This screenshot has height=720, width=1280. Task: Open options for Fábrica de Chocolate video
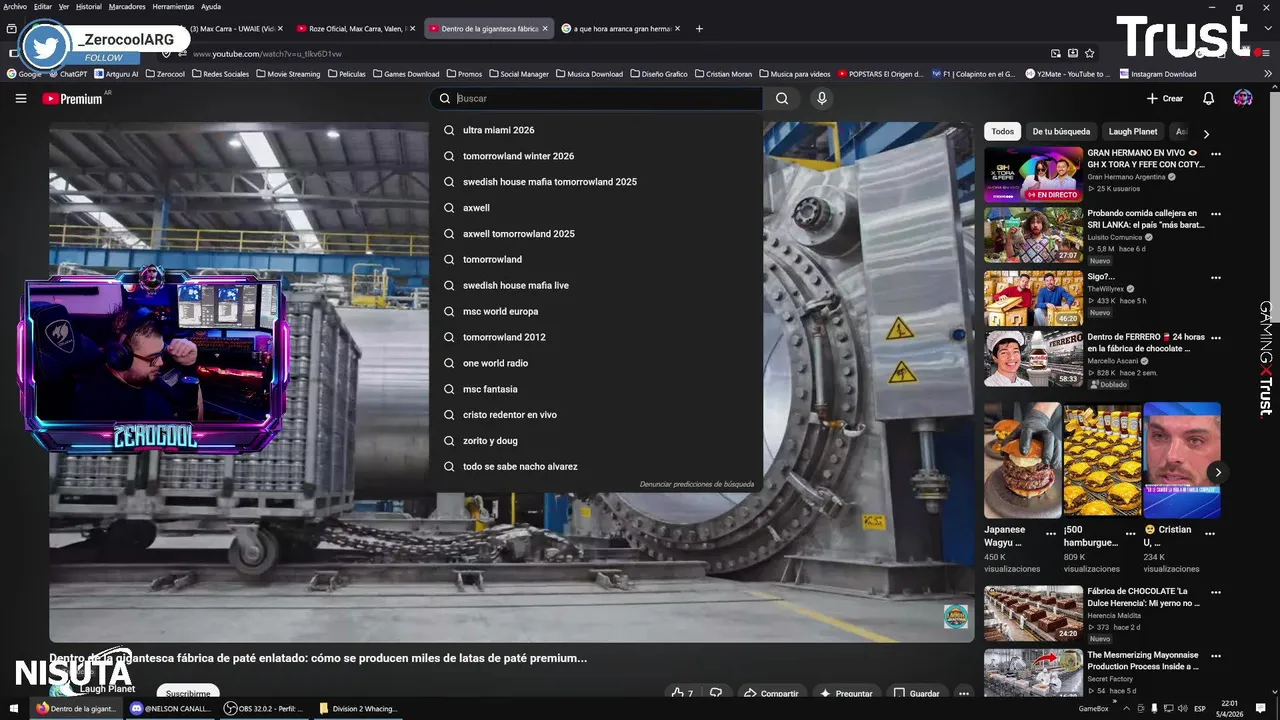point(1216,592)
